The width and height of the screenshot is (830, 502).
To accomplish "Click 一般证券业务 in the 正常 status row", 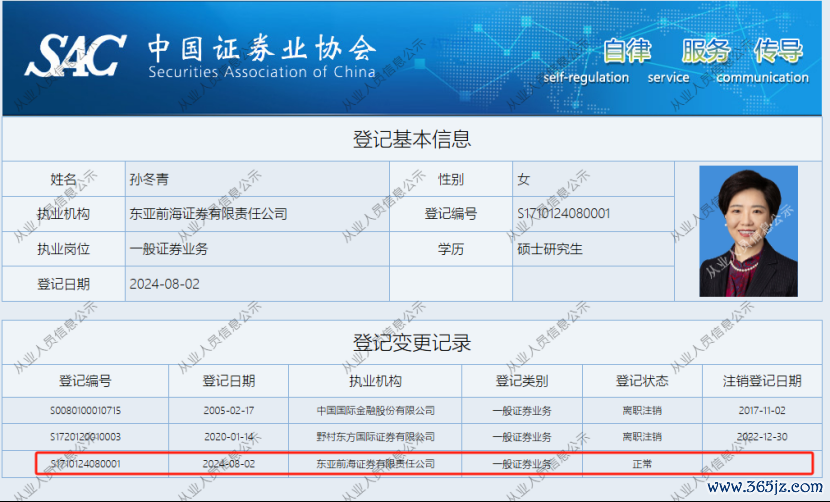I will [x=522, y=464].
